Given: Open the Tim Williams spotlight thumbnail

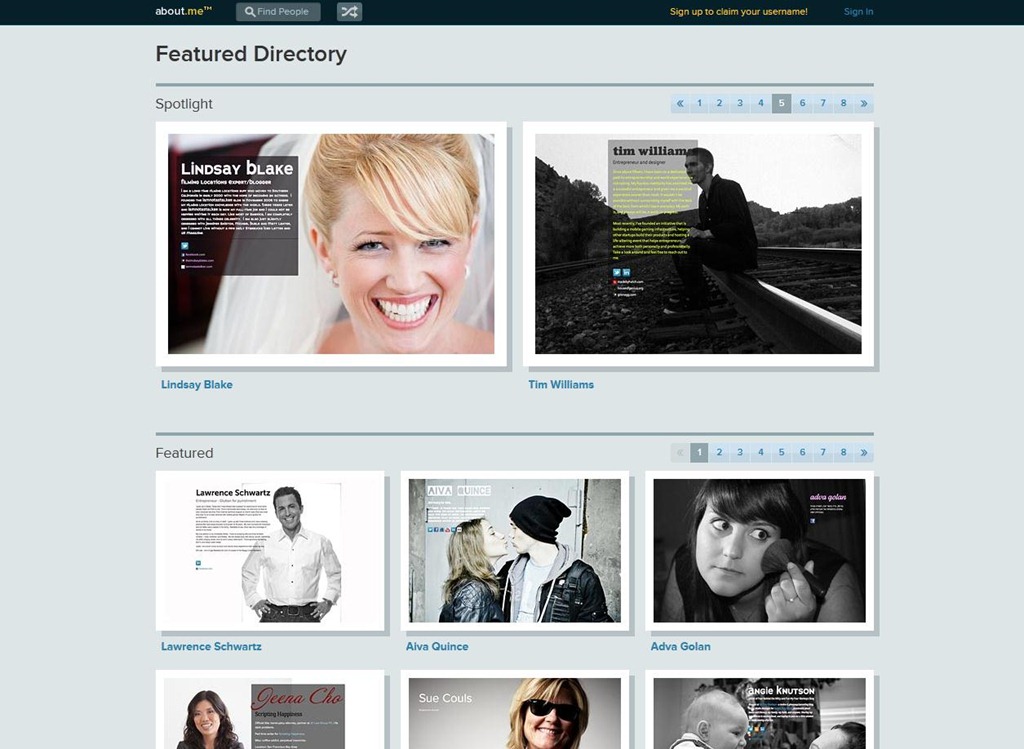Looking at the screenshot, I should (698, 244).
